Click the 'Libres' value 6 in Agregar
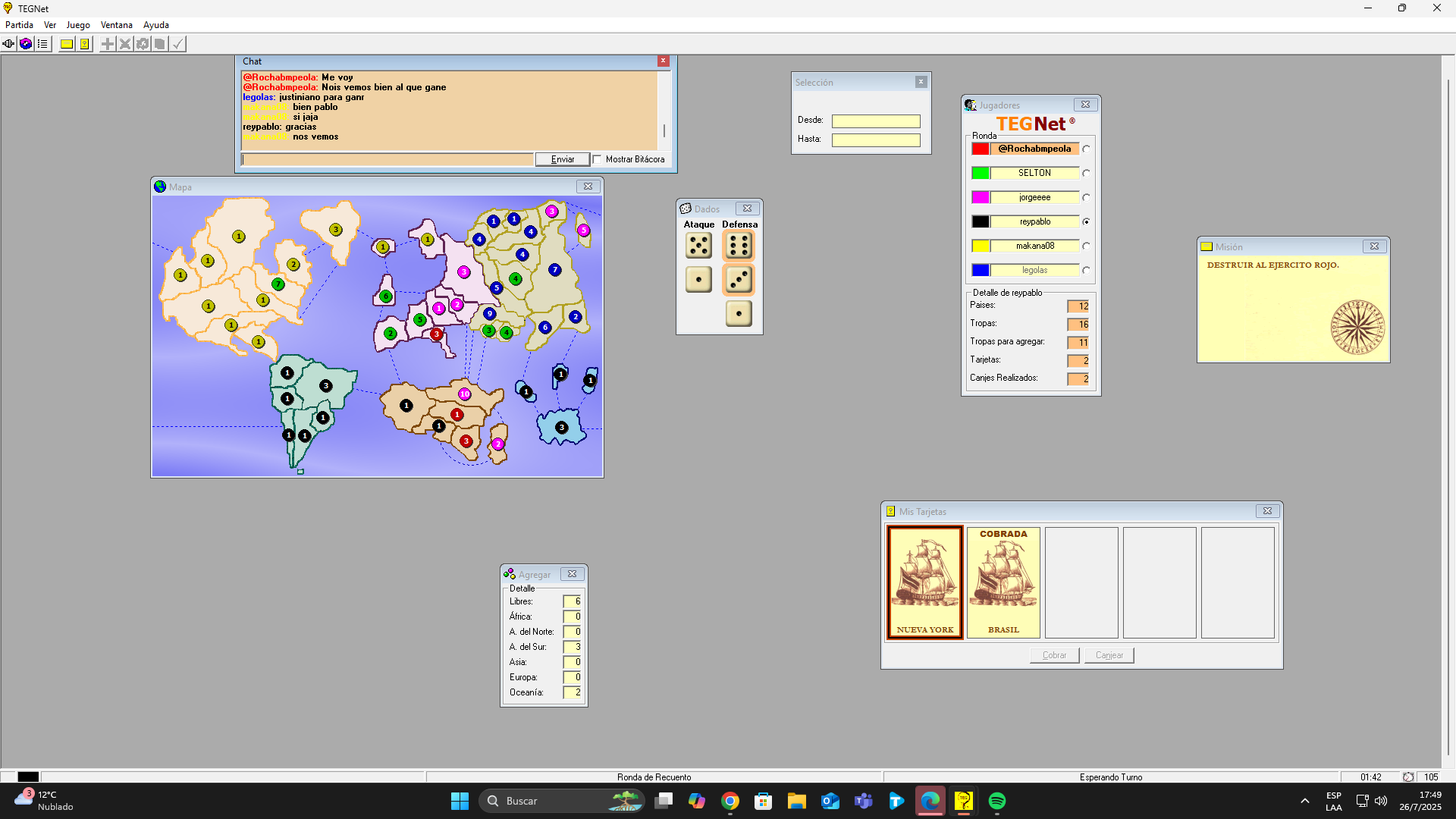Screen dimensions: 1456x819 click(x=572, y=601)
